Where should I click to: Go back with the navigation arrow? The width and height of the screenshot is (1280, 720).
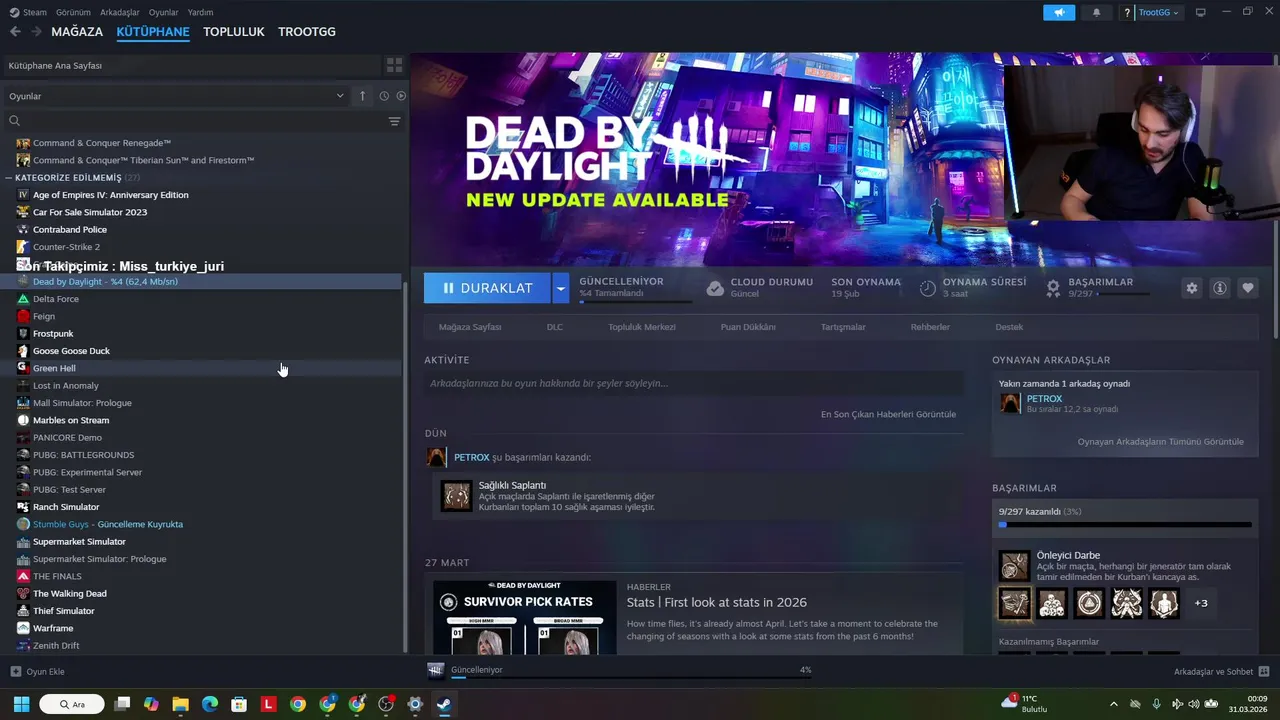15,32
